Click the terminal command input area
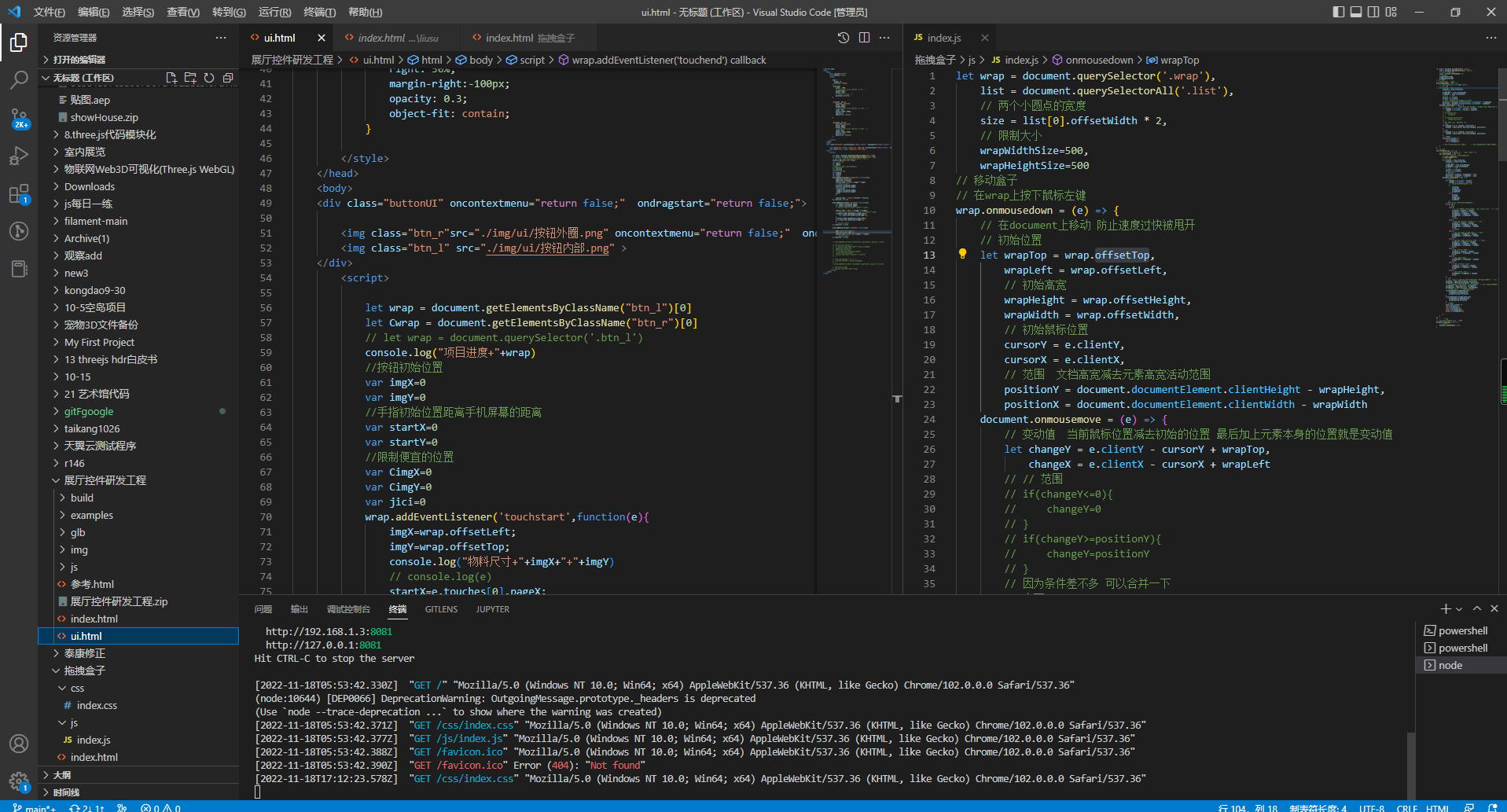1507x812 pixels. pos(829,792)
